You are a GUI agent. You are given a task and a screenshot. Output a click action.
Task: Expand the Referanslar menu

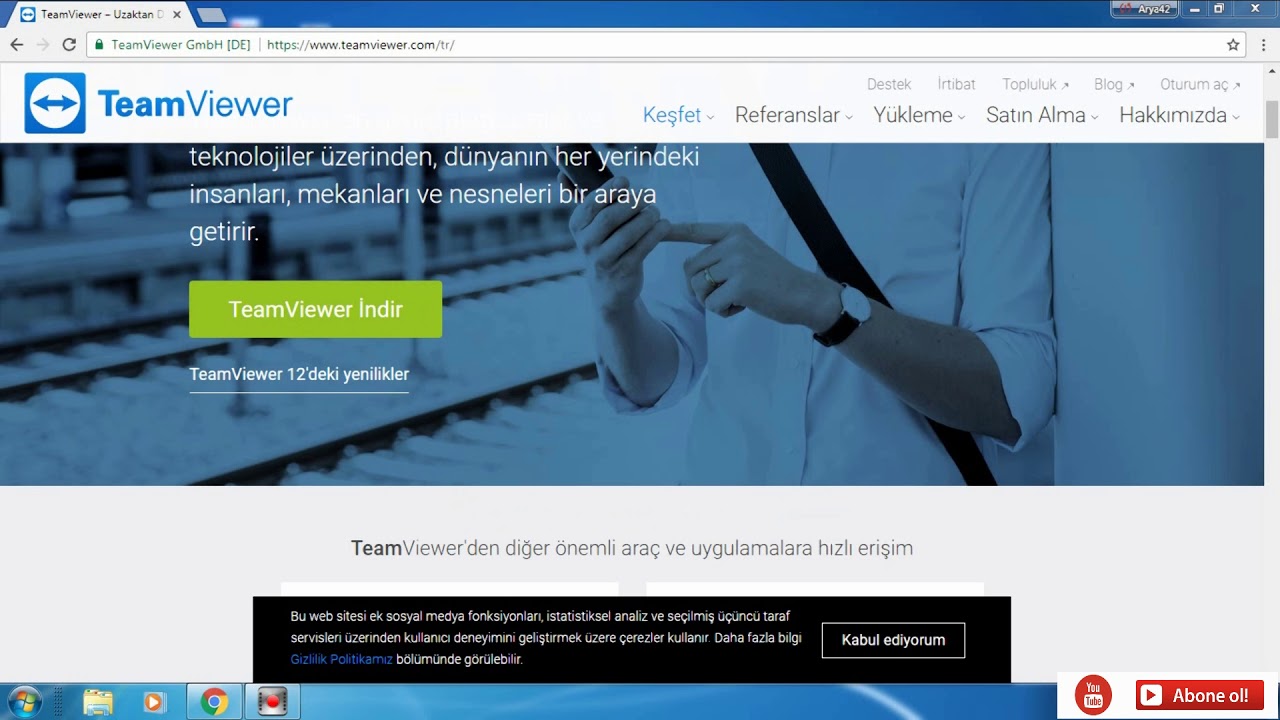[x=794, y=115]
